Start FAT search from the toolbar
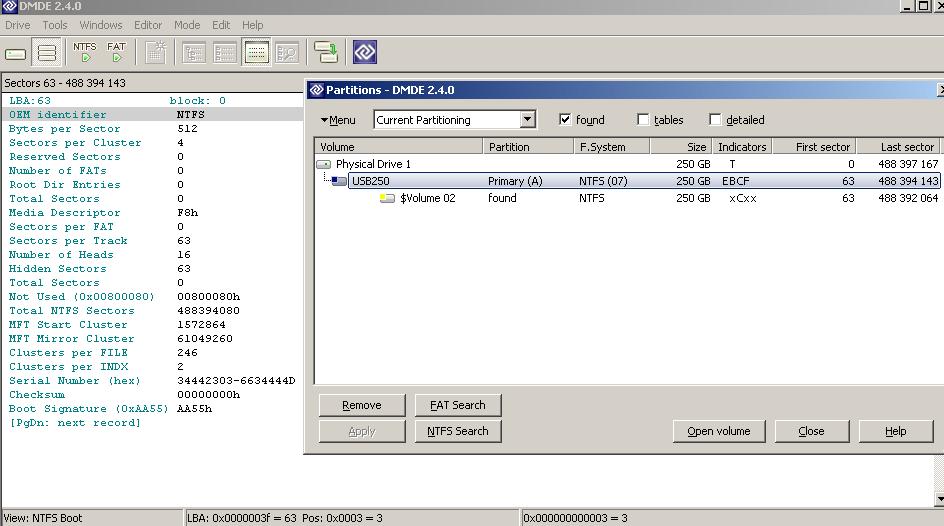 pyautogui.click(x=116, y=52)
